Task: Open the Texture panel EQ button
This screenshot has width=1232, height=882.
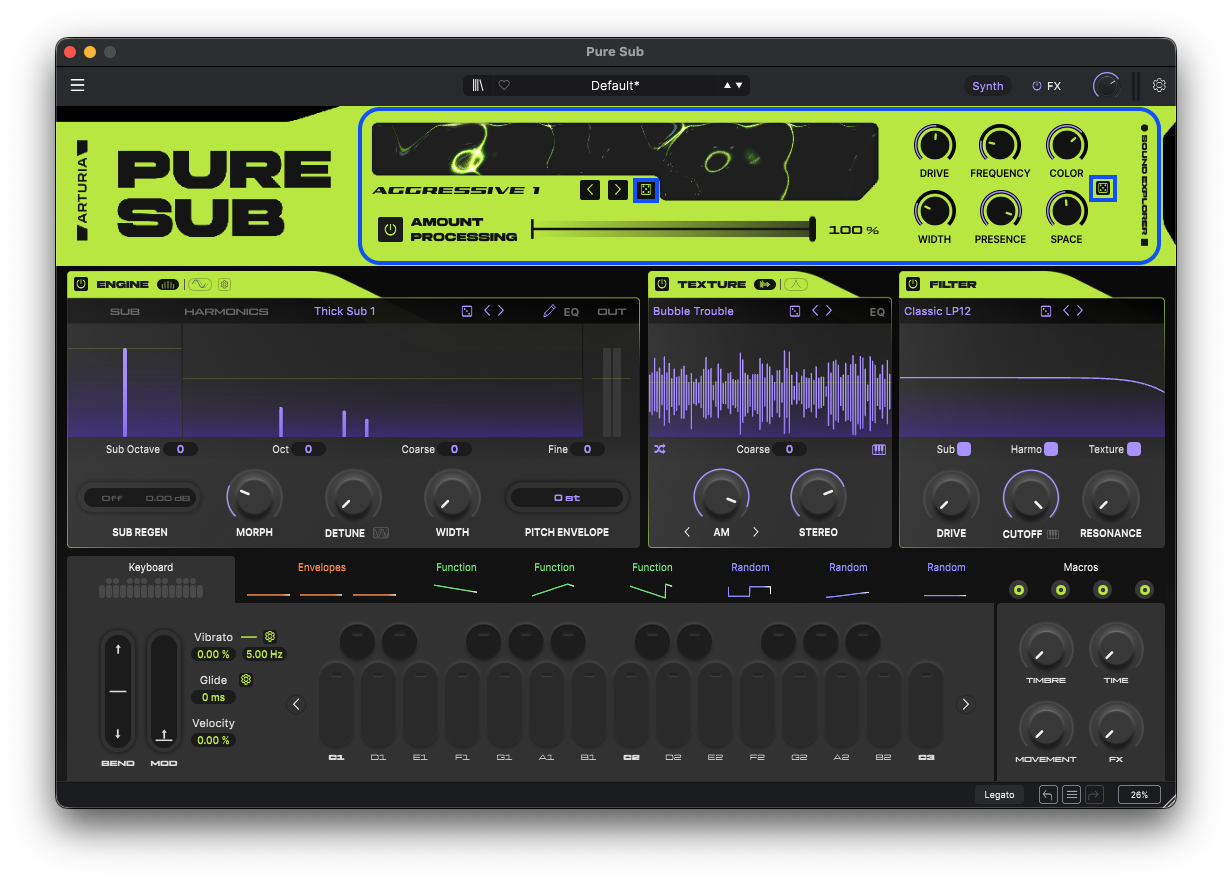Action: [877, 312]
